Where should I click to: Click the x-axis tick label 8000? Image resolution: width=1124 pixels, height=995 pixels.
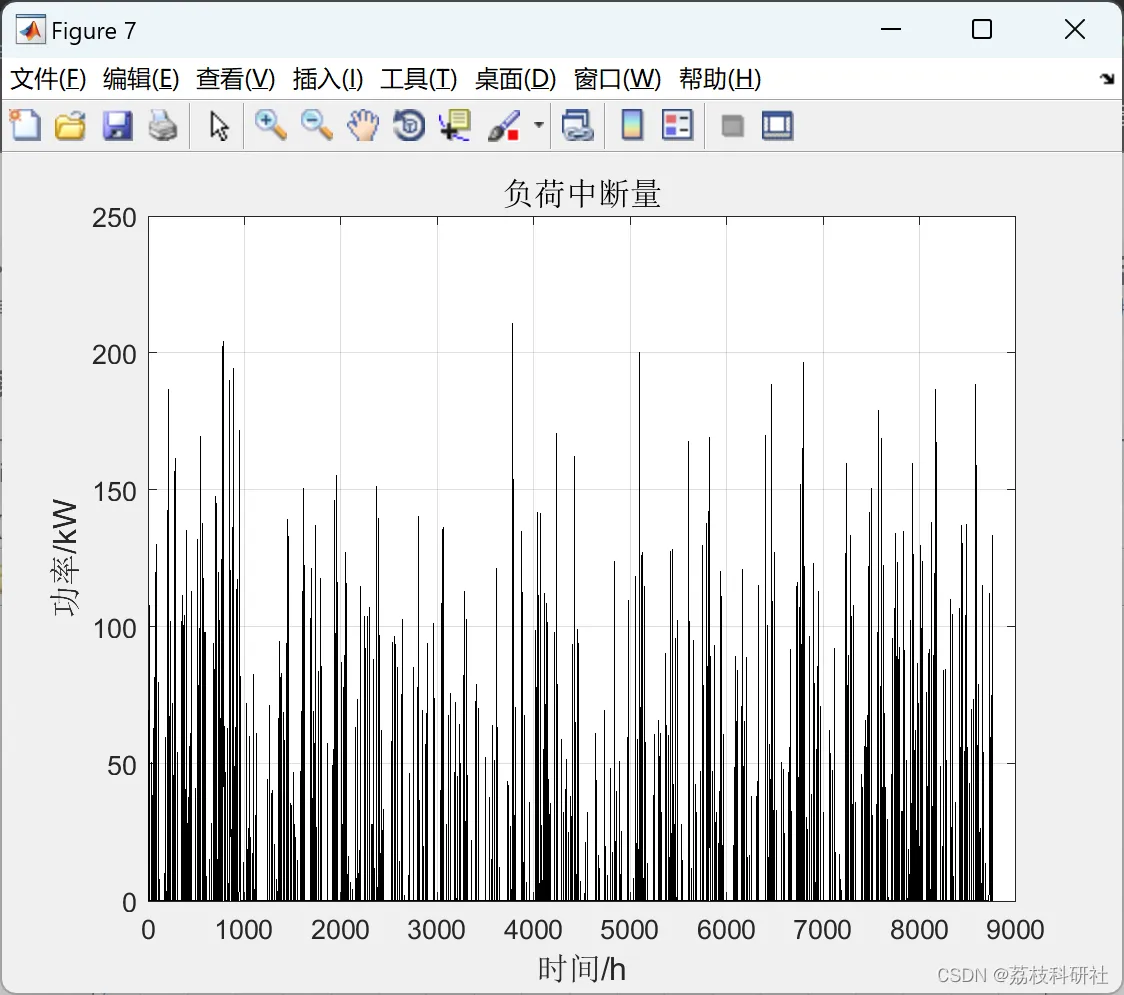tap(919, 930)
